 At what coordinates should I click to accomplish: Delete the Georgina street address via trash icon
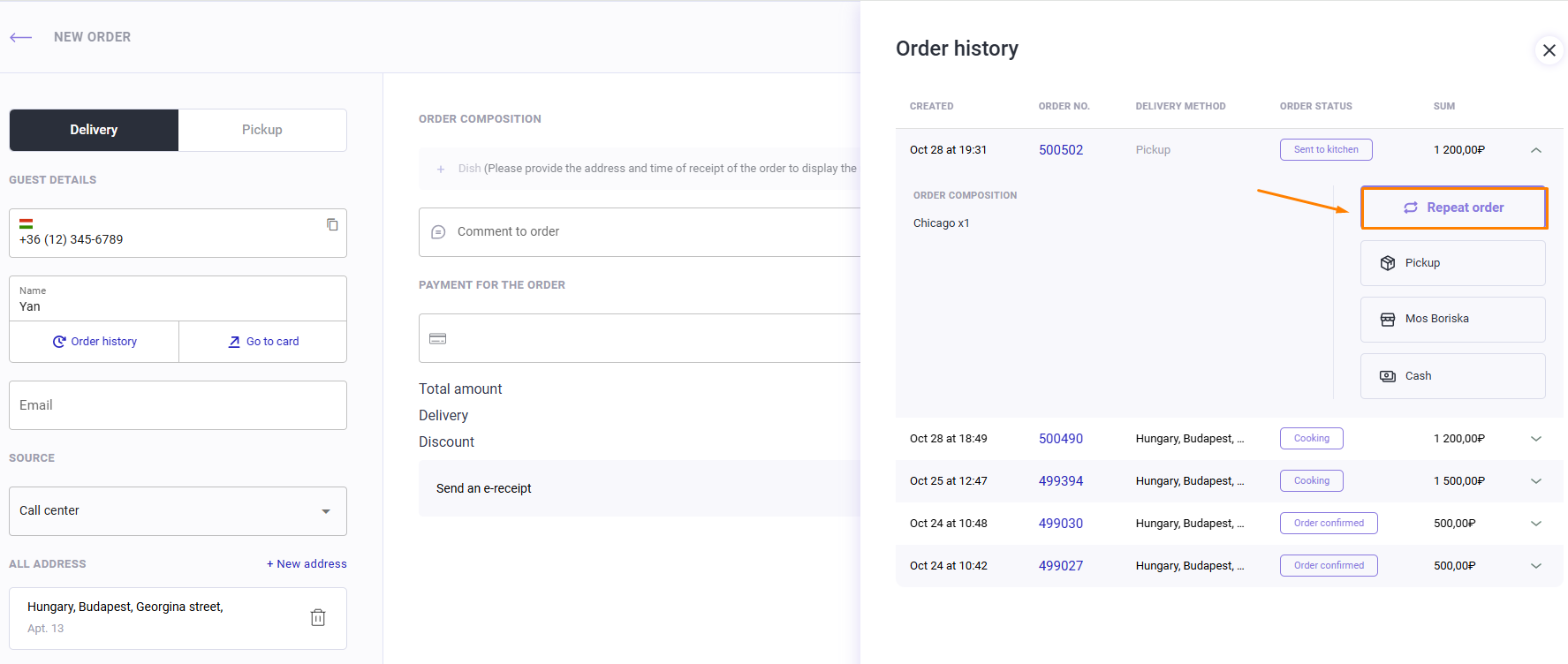pyautogui.click(x=318, y=617)
